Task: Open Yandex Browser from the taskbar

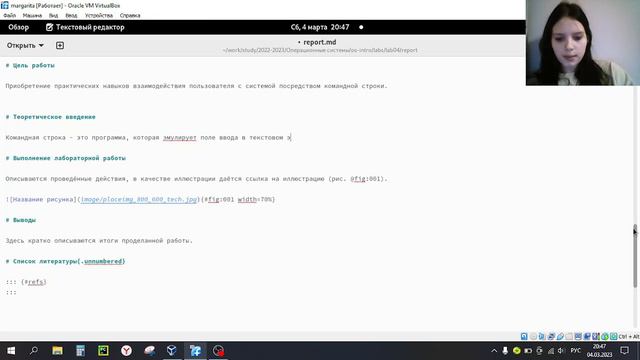Action: point(127,351)
